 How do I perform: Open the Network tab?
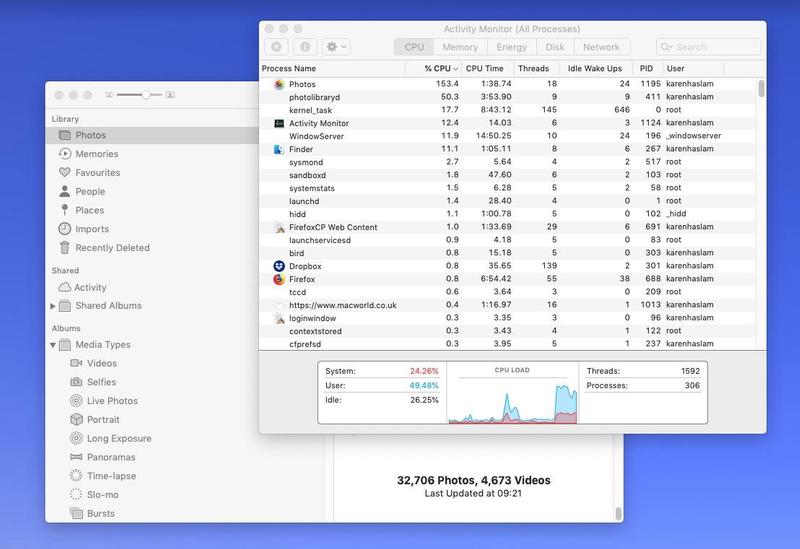point(601,47)
